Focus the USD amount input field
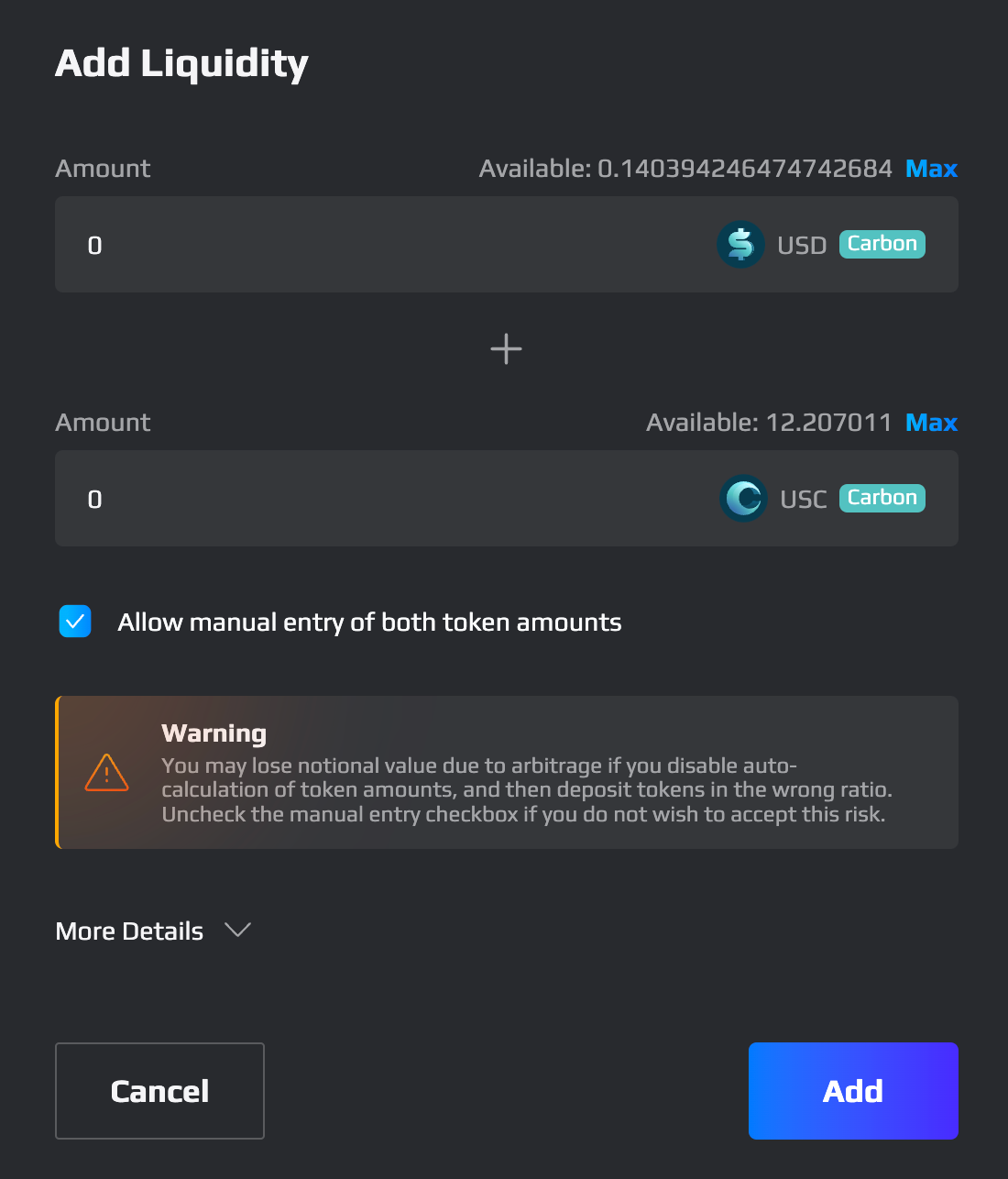The image size is (1008, 1179). tap(385, 245)
